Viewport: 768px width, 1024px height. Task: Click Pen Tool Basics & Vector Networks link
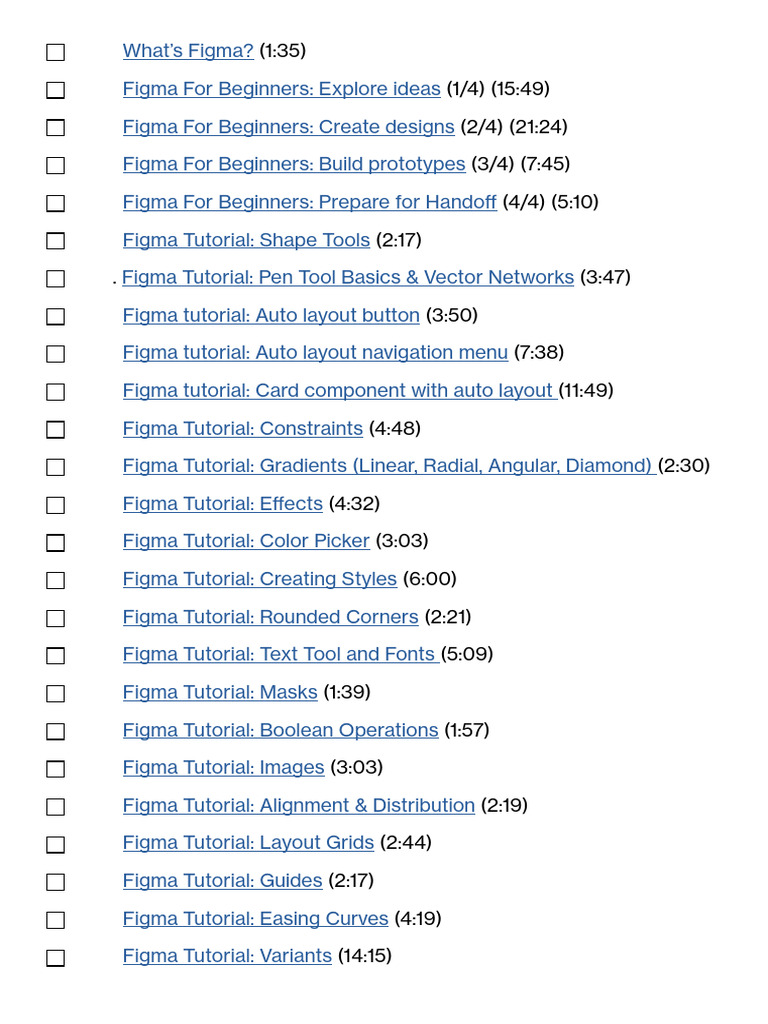coord(348,277)
